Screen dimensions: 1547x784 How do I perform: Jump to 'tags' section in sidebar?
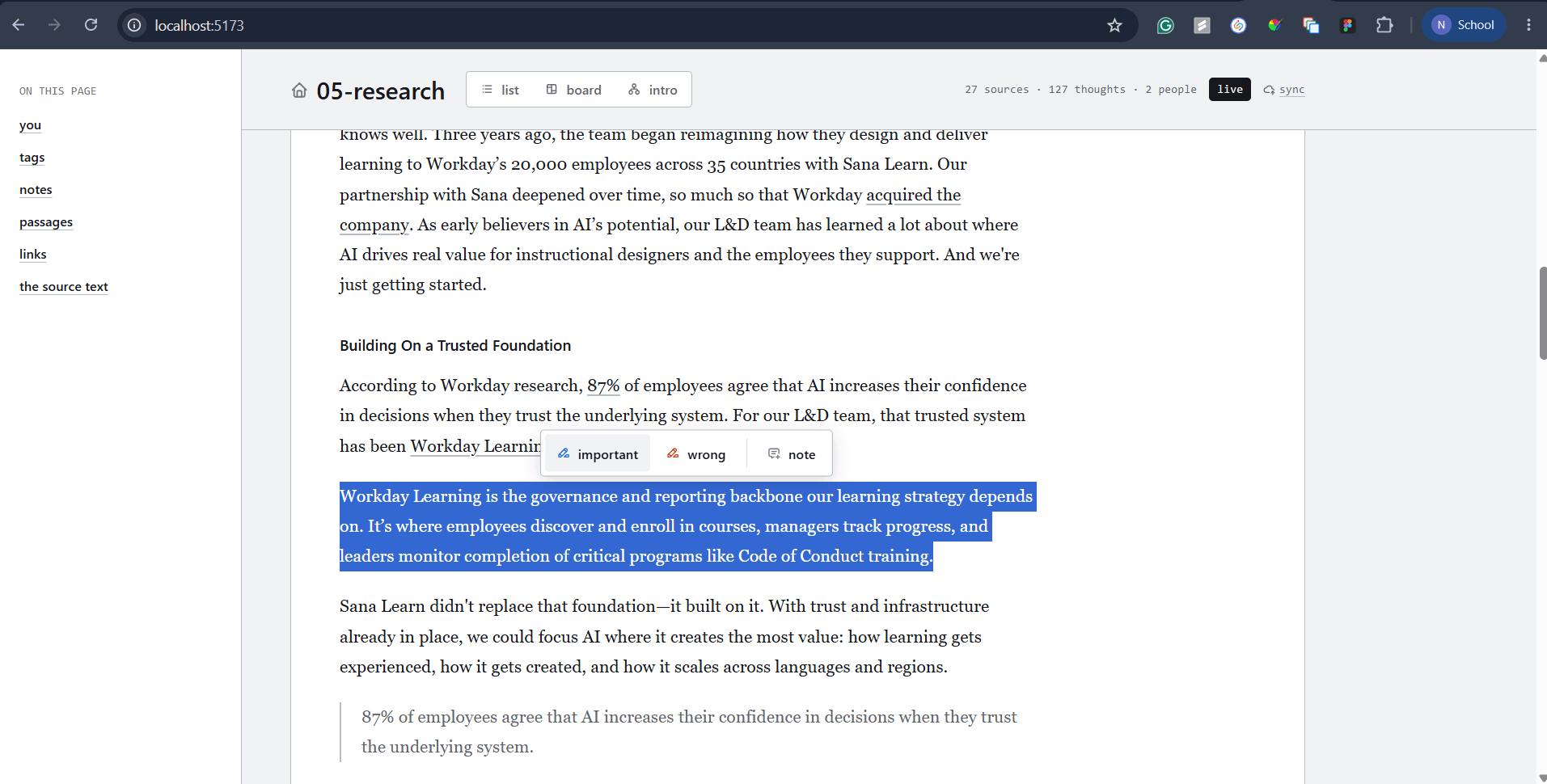pos(32,158)
